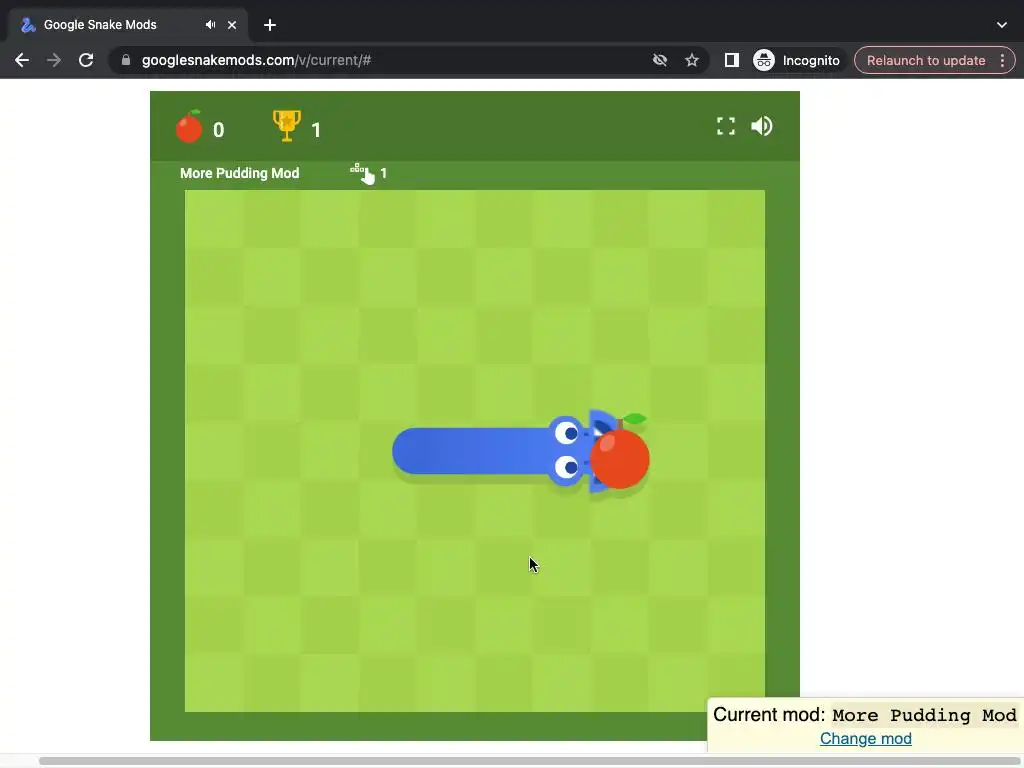The image size is (1024, 768).
Task: Toggle fullscreen mode in the snake game
Action: [x=726, y=126]
